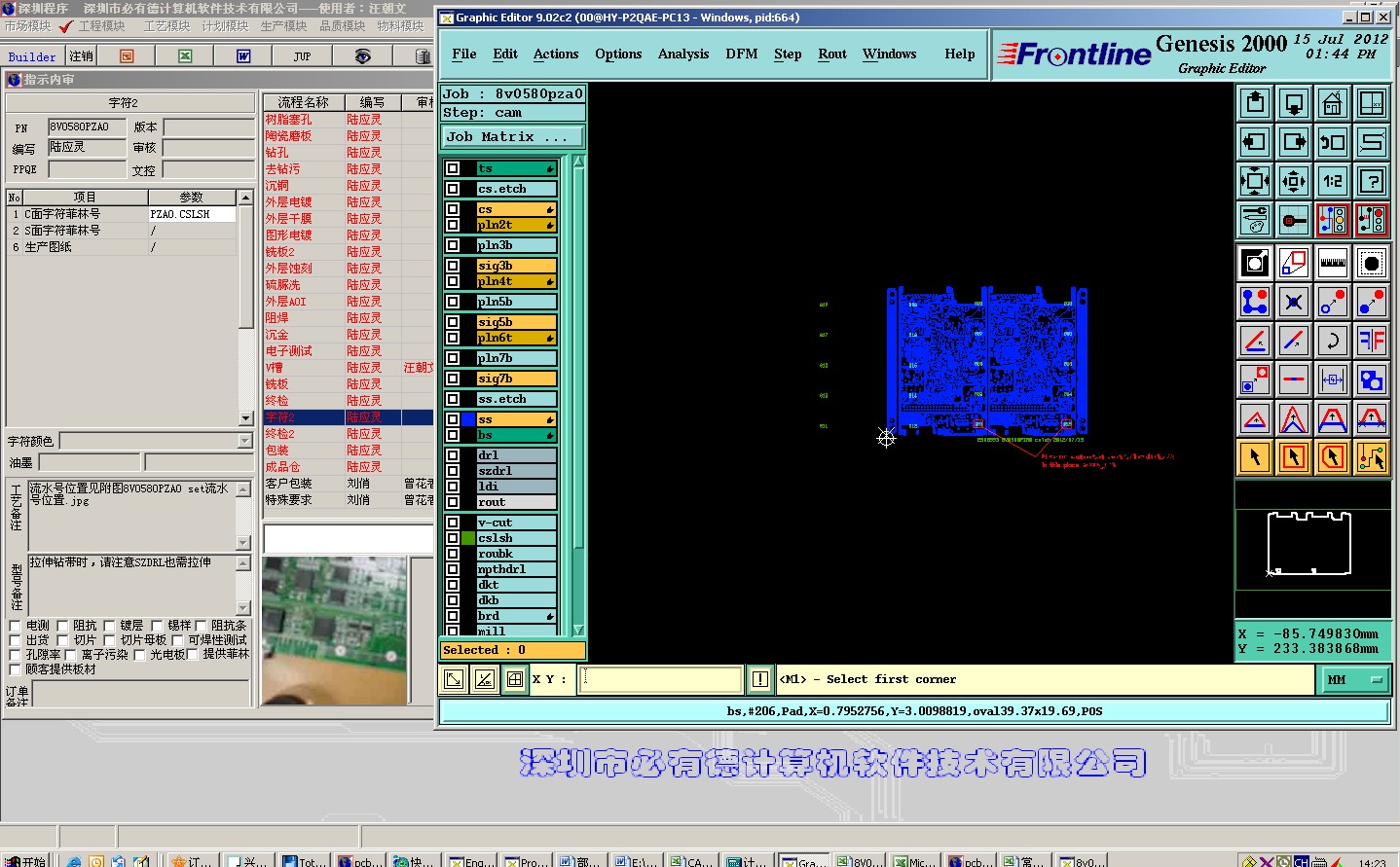Click the eye icon in Builder toolbar

coord(362,56)
